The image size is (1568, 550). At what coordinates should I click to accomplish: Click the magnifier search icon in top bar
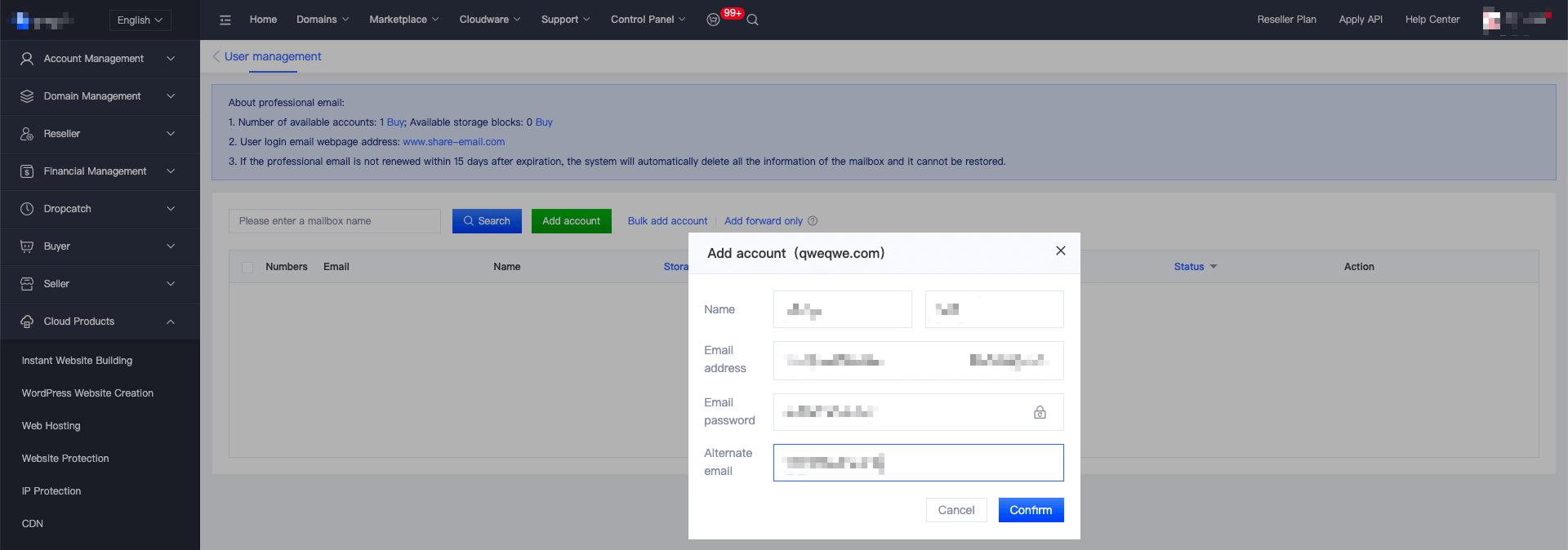(753, 20)
